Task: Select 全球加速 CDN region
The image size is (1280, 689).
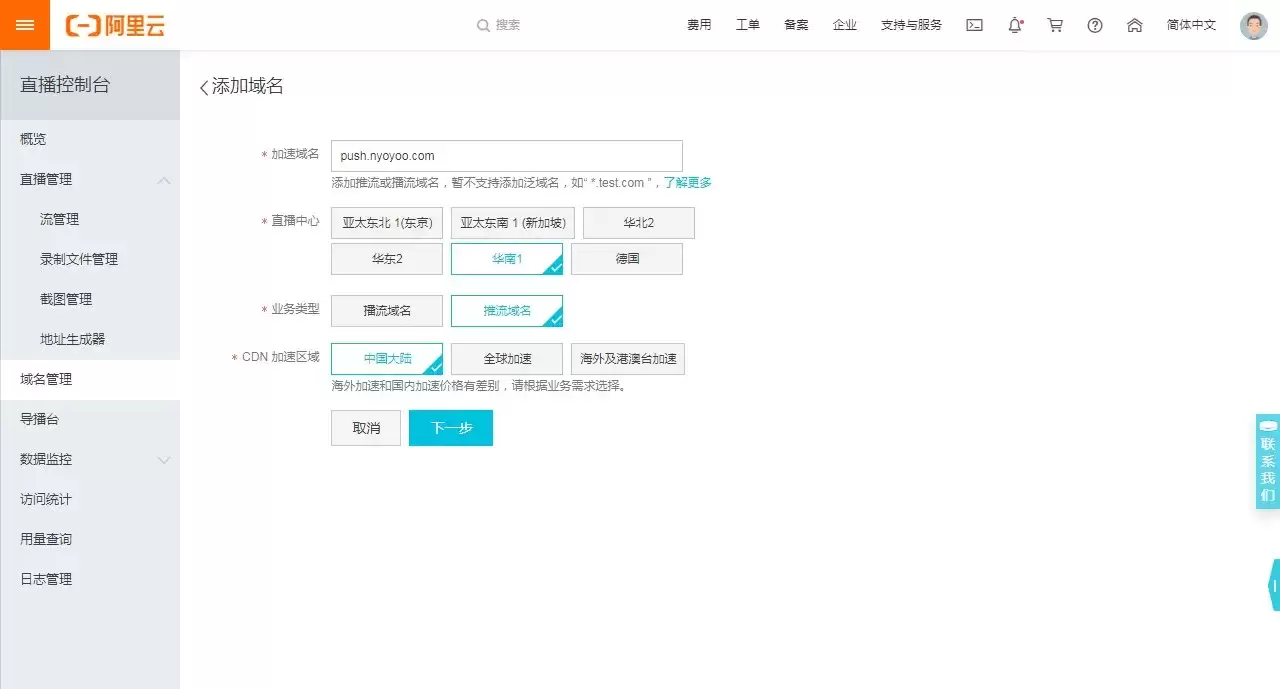Action: coord(507,359)
